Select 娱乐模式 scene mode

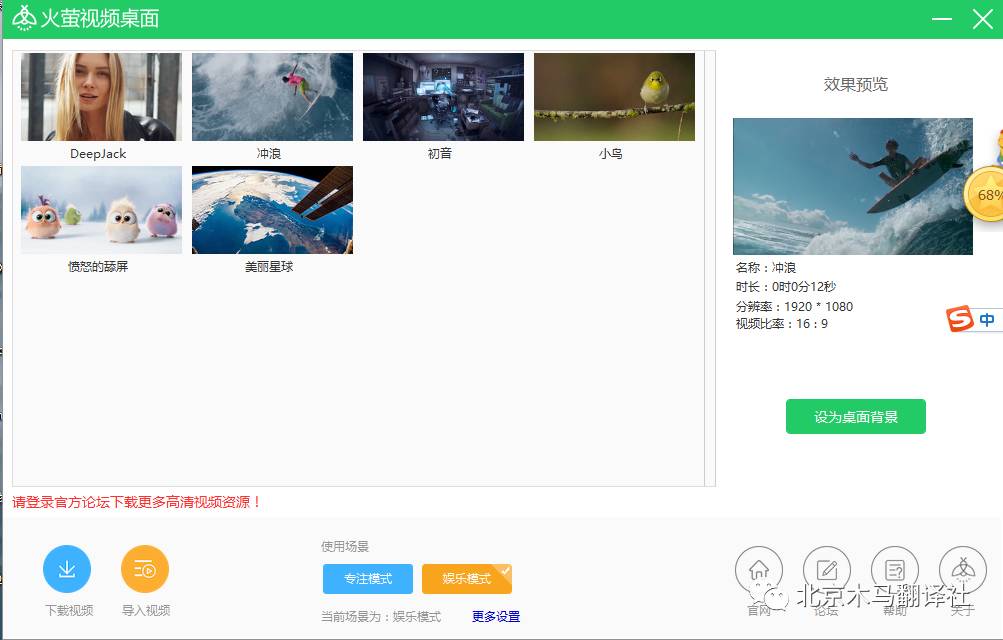[x=467, y=579]
